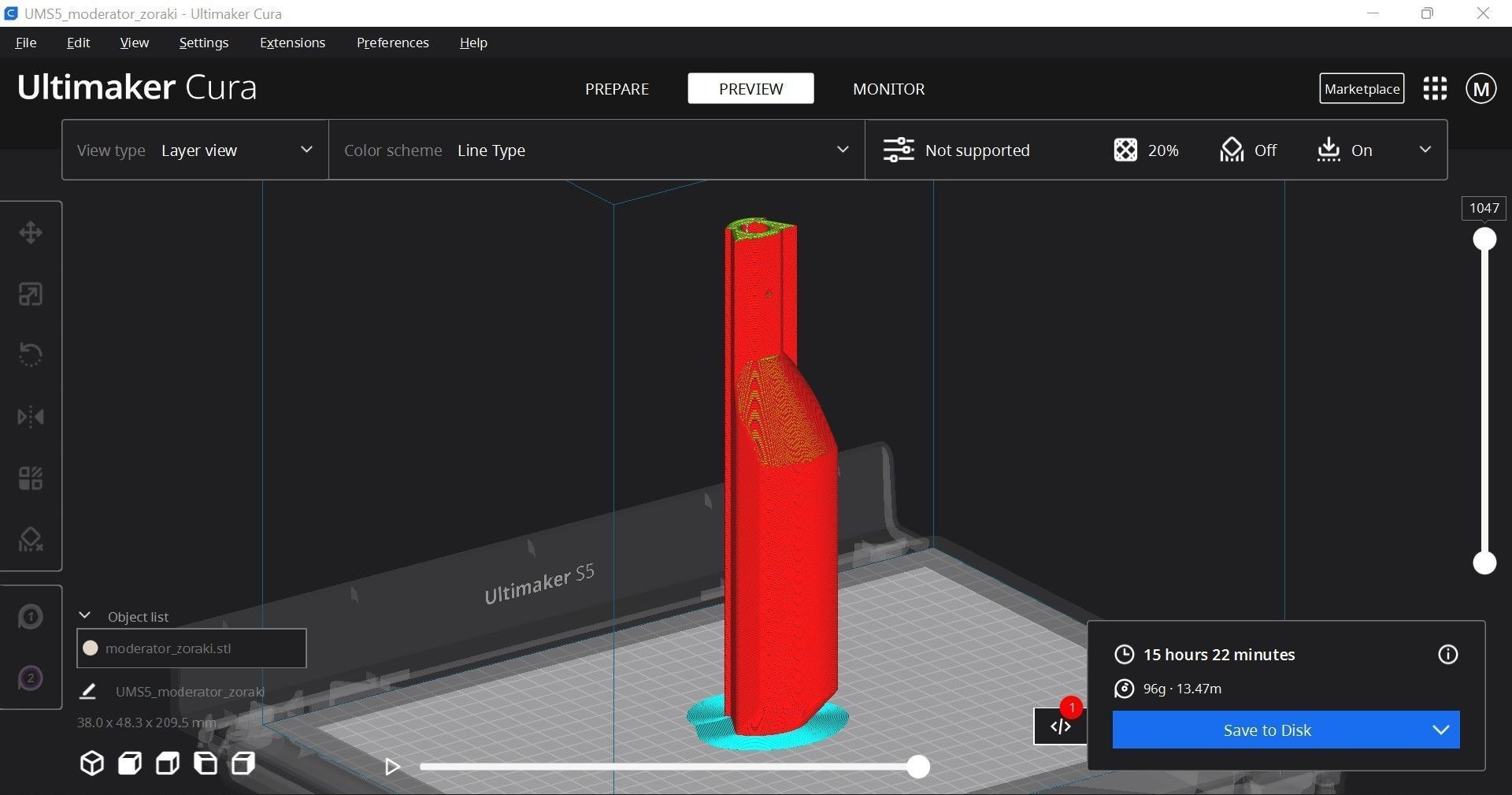This screenshot has height=795, width=1512.
Task: Open the Color scheme Line Type dropdown
Action: [x=597, y=150]
